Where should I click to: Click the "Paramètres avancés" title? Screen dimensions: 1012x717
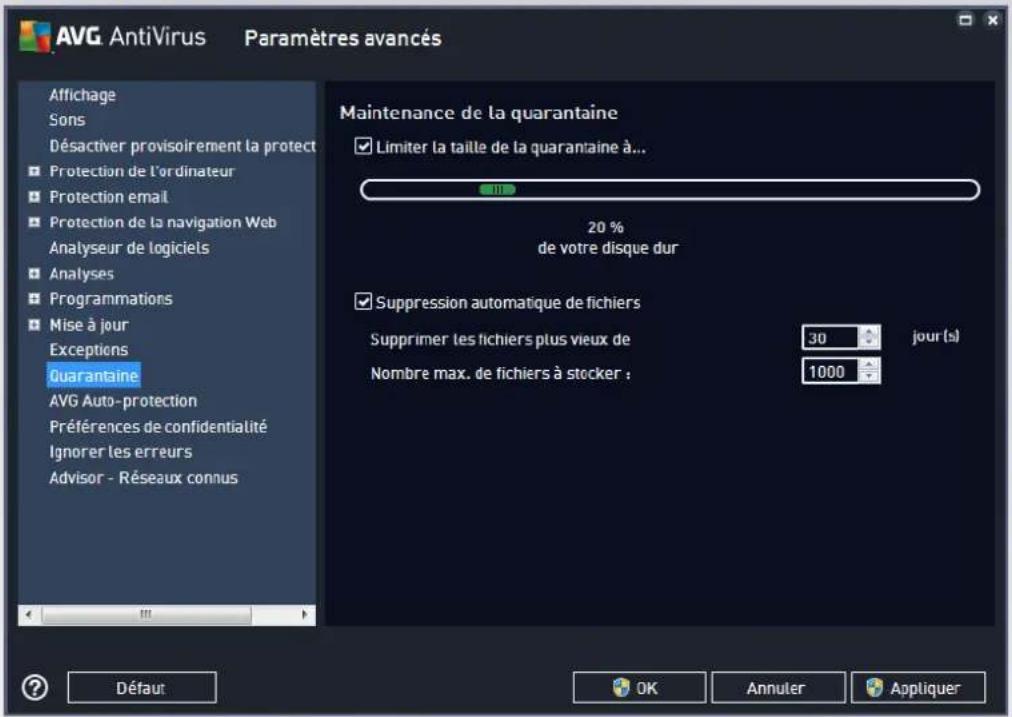point(343,38)
